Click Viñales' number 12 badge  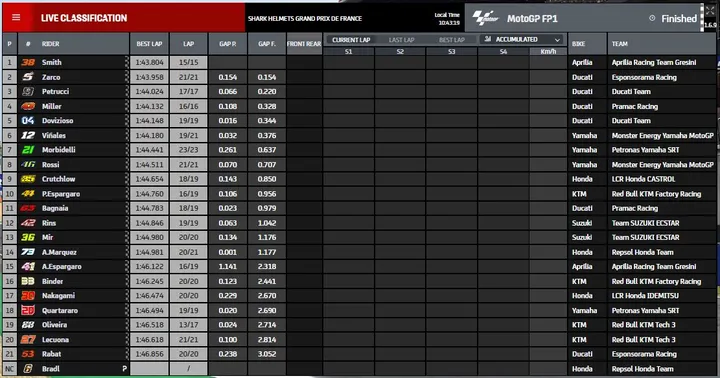pos(28,135)
